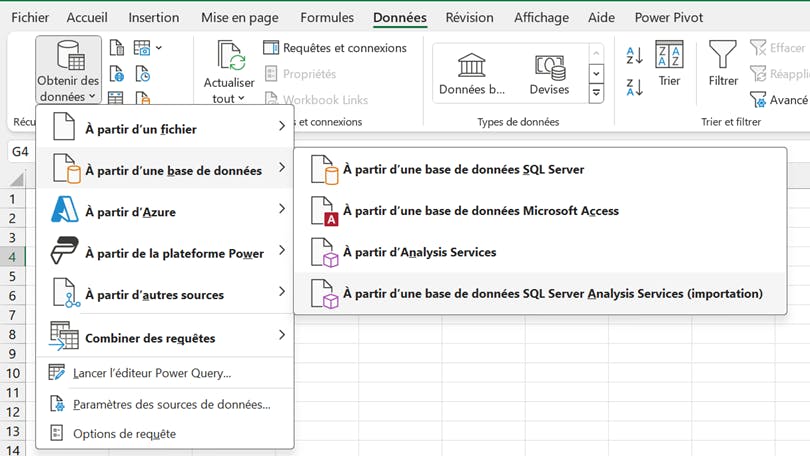Select row header 10
This screenshot has height=456, width=810.
tap(13, 373)
